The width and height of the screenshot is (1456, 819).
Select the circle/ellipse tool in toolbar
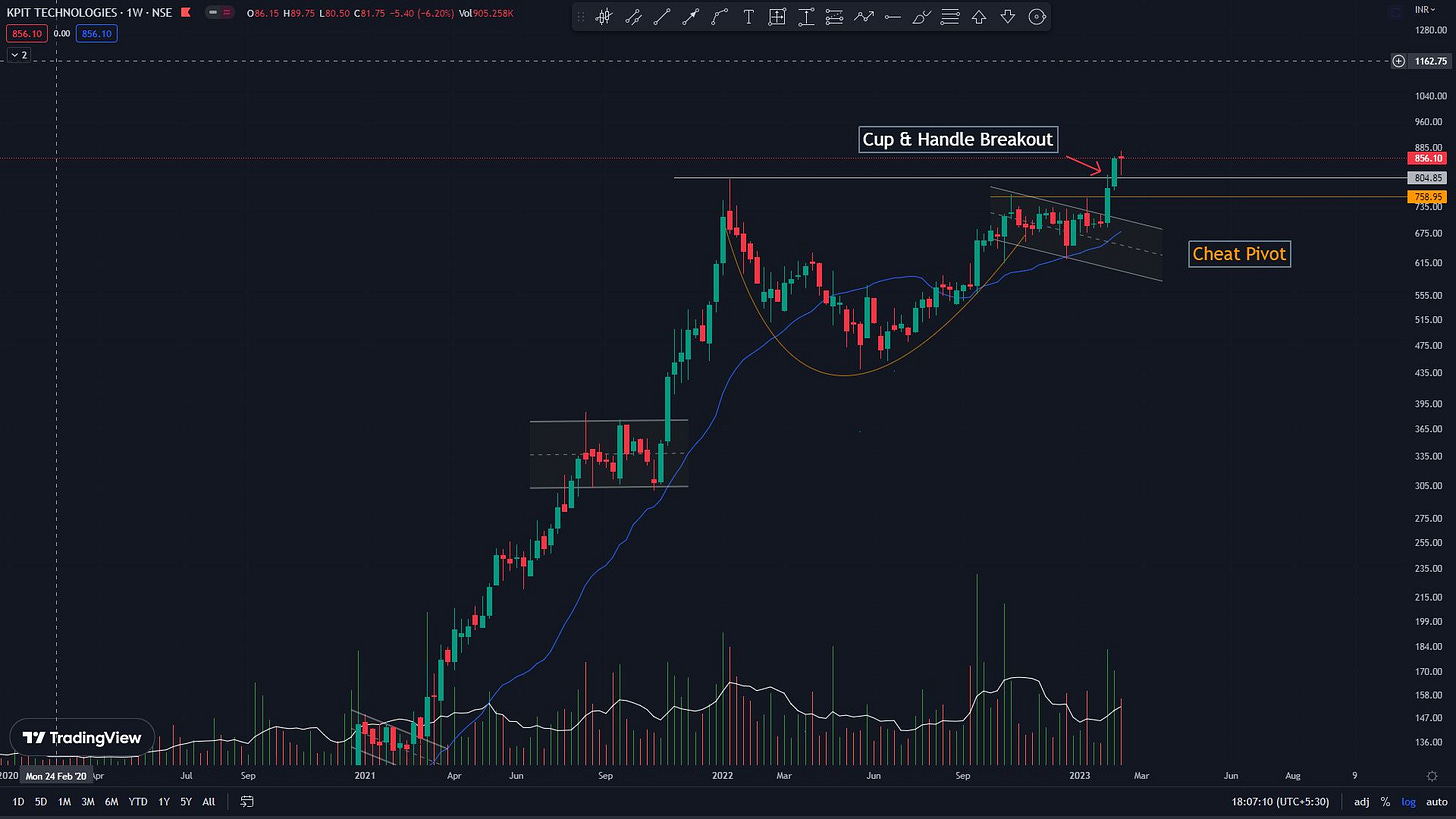tap(1037, 17)
